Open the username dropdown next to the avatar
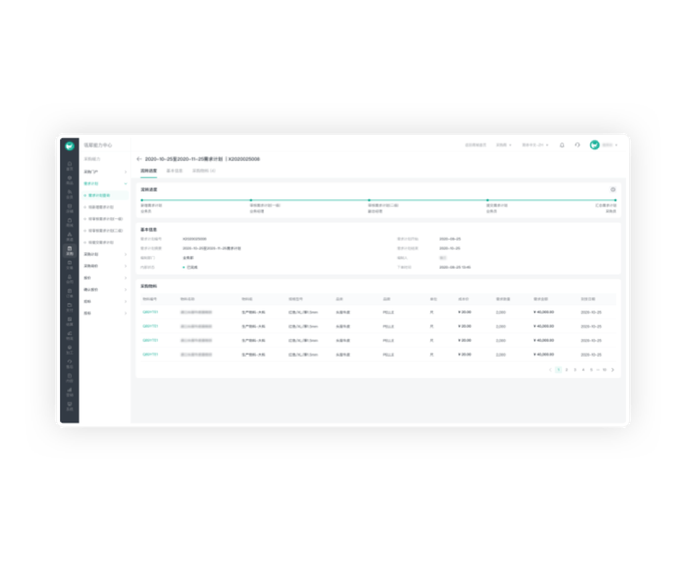 click(x=609, y=145)
